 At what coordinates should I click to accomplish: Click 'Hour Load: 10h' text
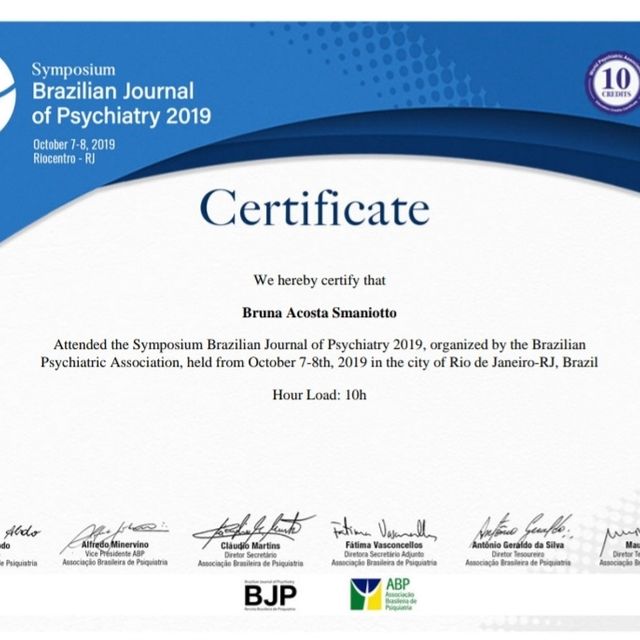coord(319,395)
